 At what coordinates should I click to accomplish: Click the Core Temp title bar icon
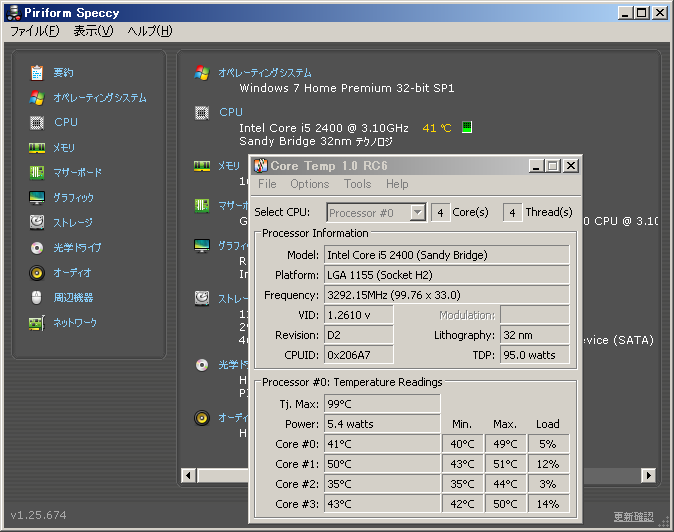(x=260, y=165)
